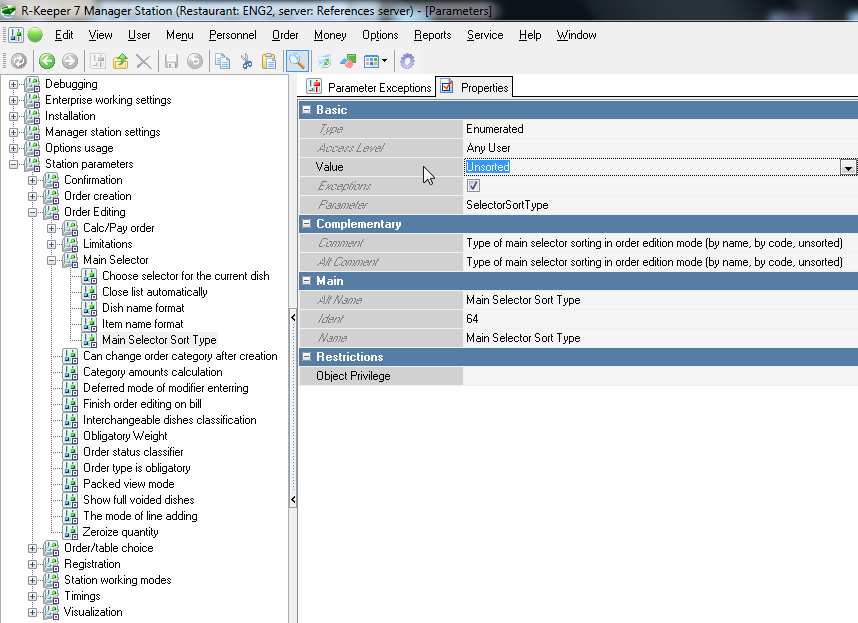
Task: Click the Any User access level value
Action: 488,148
